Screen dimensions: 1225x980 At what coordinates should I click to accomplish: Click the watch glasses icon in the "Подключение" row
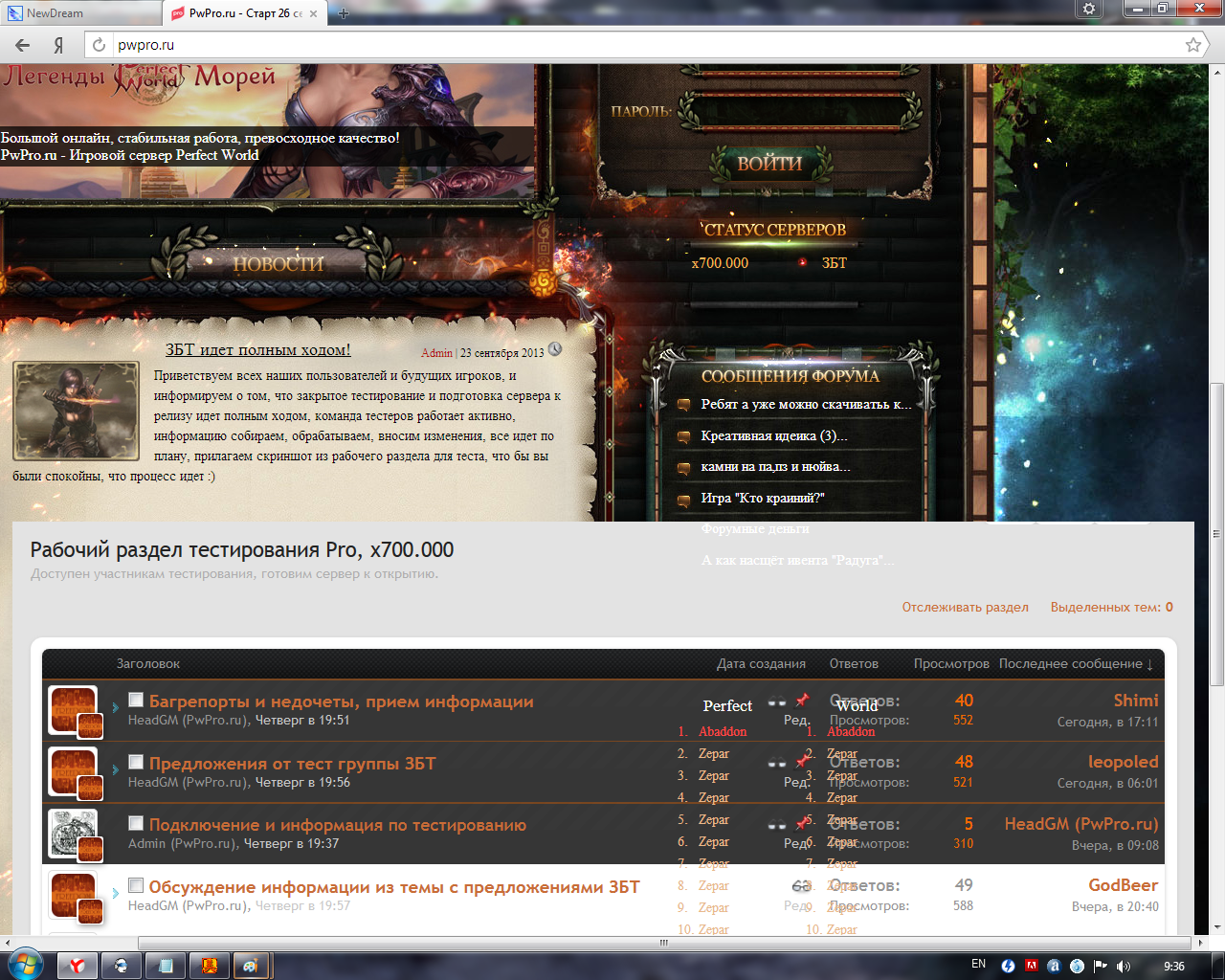click(777, 825)
